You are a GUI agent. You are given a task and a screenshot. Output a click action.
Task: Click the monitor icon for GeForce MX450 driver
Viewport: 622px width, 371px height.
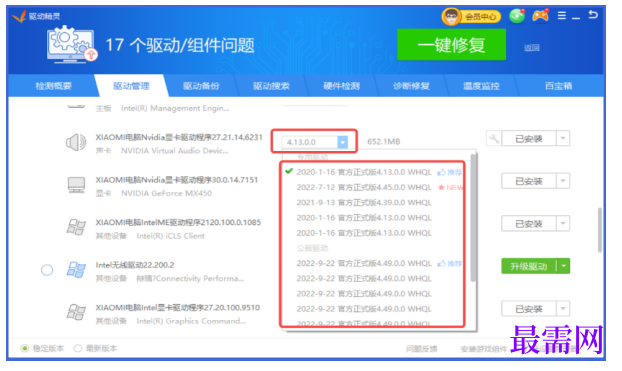pyautogui.click(x=76, y=185)
